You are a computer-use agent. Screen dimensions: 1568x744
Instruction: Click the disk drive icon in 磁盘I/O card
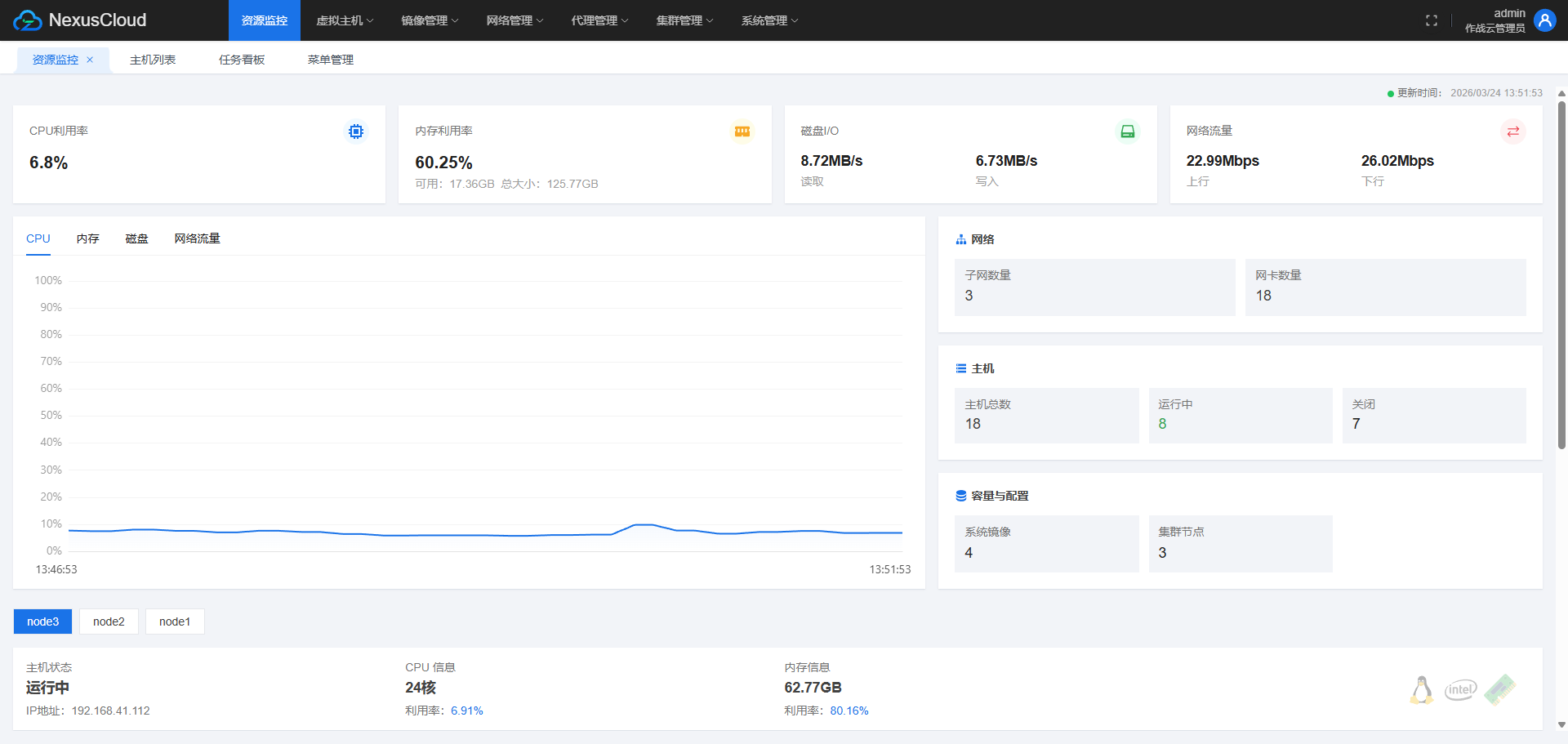[x=1127, y=131]
